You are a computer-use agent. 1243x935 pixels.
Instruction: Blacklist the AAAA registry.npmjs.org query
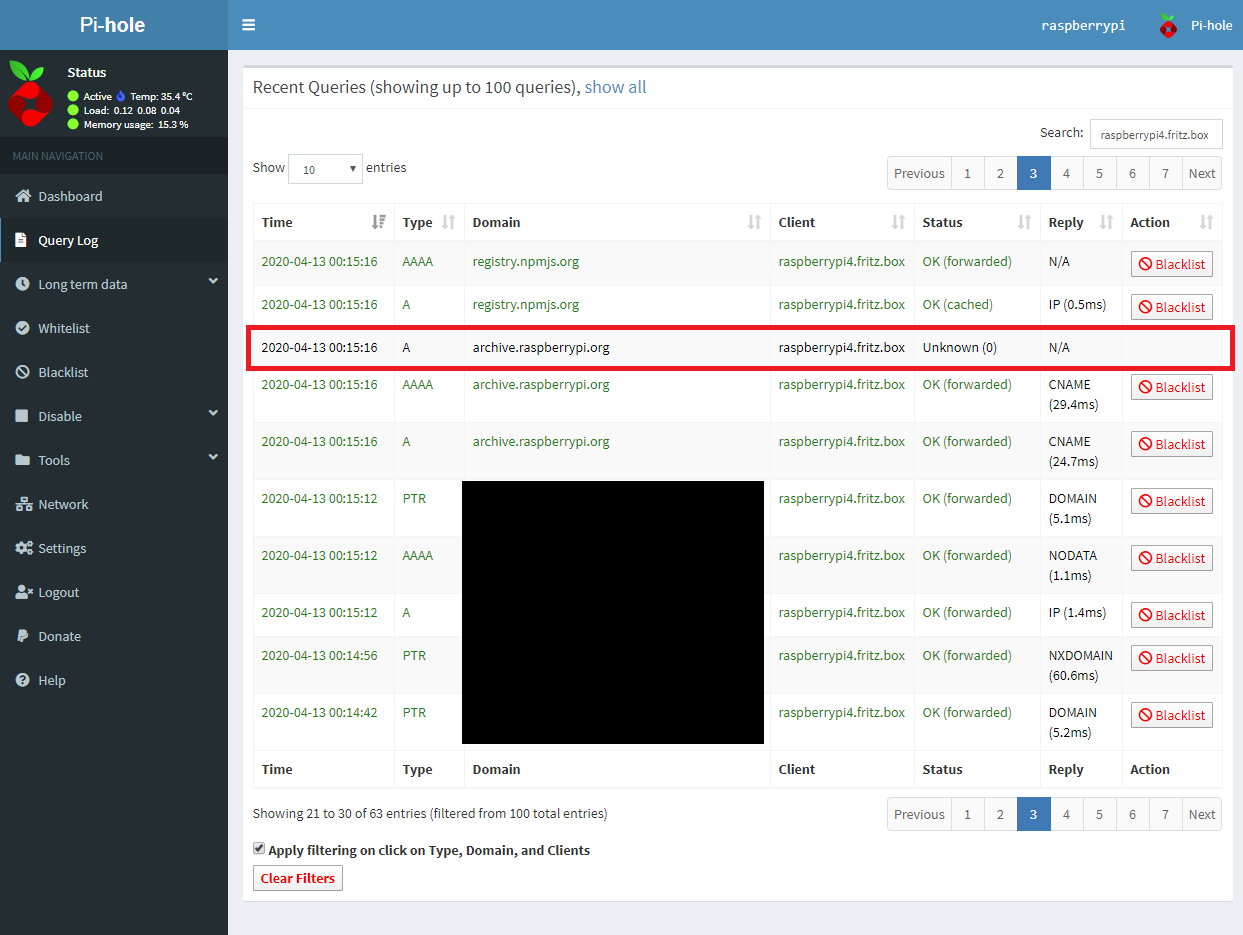pos(1172,264)
